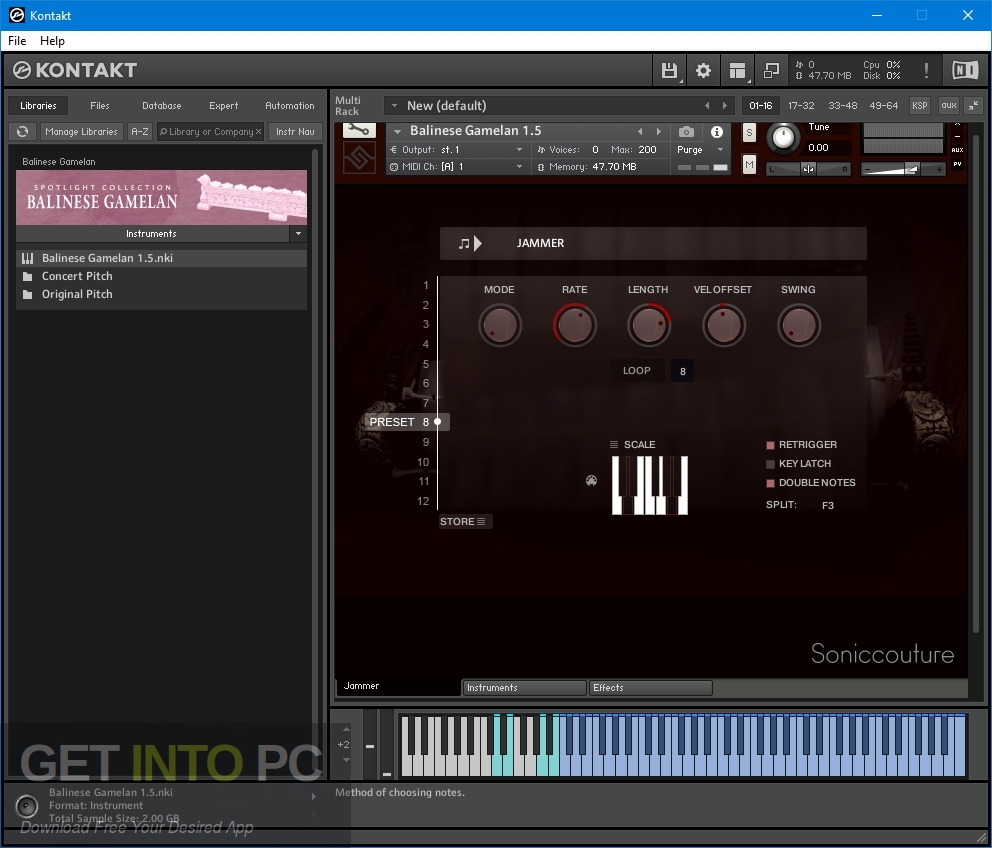The height and width of the screenshot is (848, 992).
Task: Open the save/load disk icon menu
Action: pos(669,70)
